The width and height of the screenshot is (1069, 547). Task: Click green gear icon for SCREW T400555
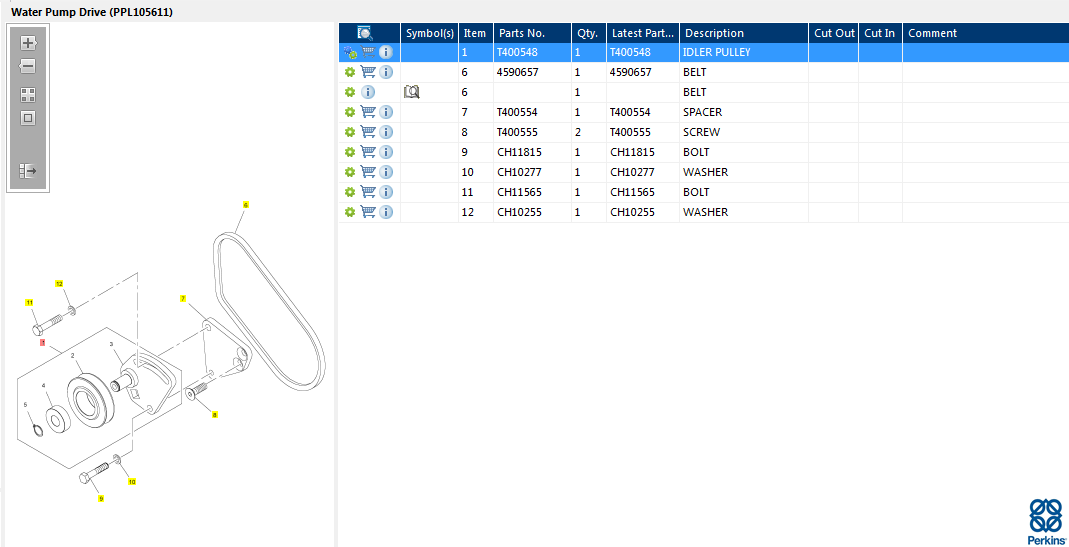pos(350,132)
